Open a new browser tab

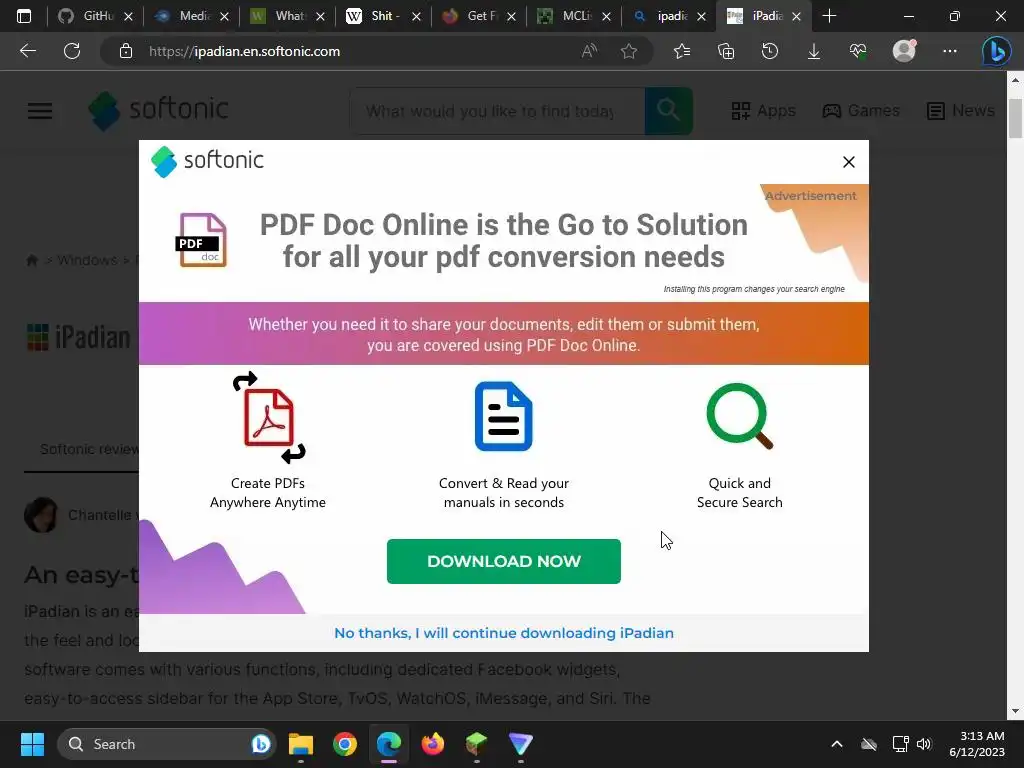click(829, 16)
